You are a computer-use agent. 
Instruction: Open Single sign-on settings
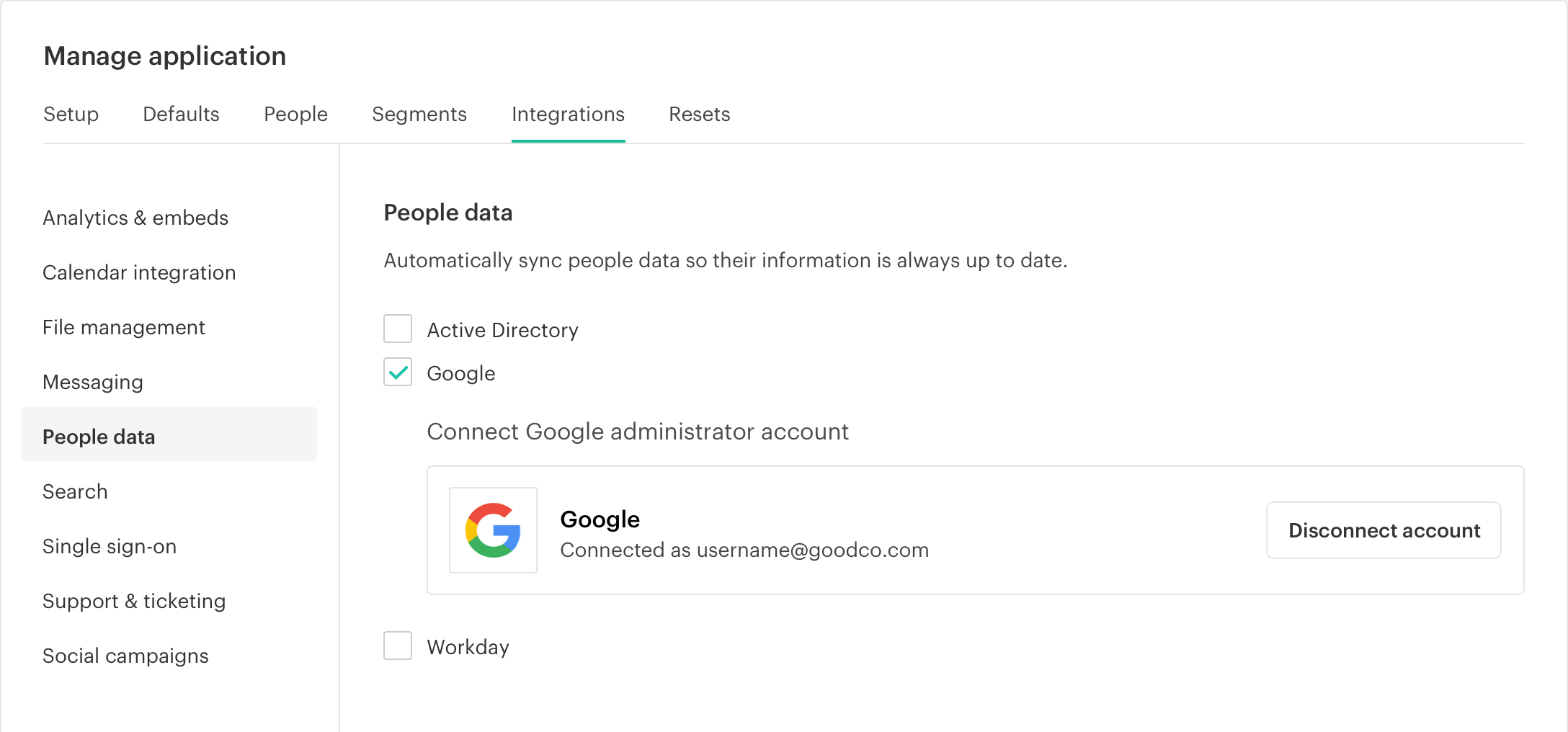tap(110, 545)
